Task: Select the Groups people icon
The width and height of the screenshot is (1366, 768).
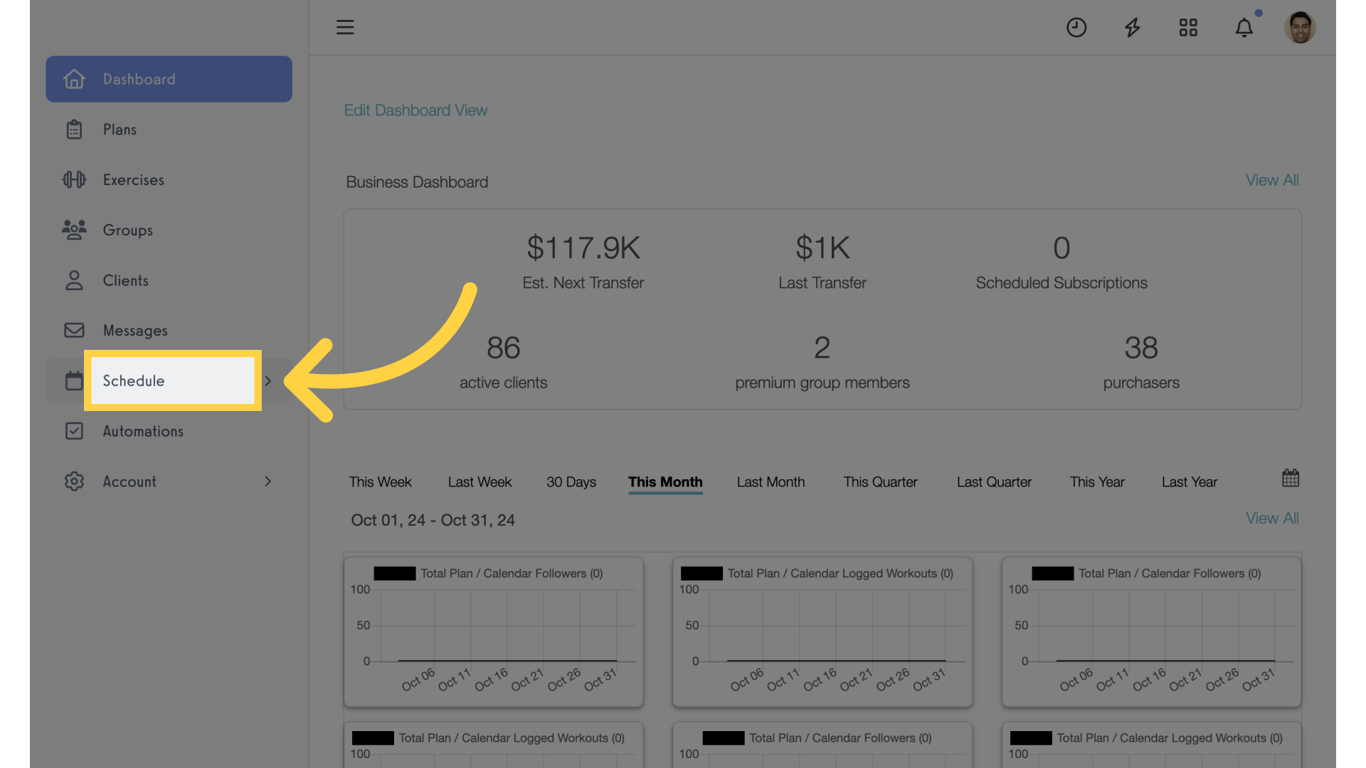Action: pos(73,230)
